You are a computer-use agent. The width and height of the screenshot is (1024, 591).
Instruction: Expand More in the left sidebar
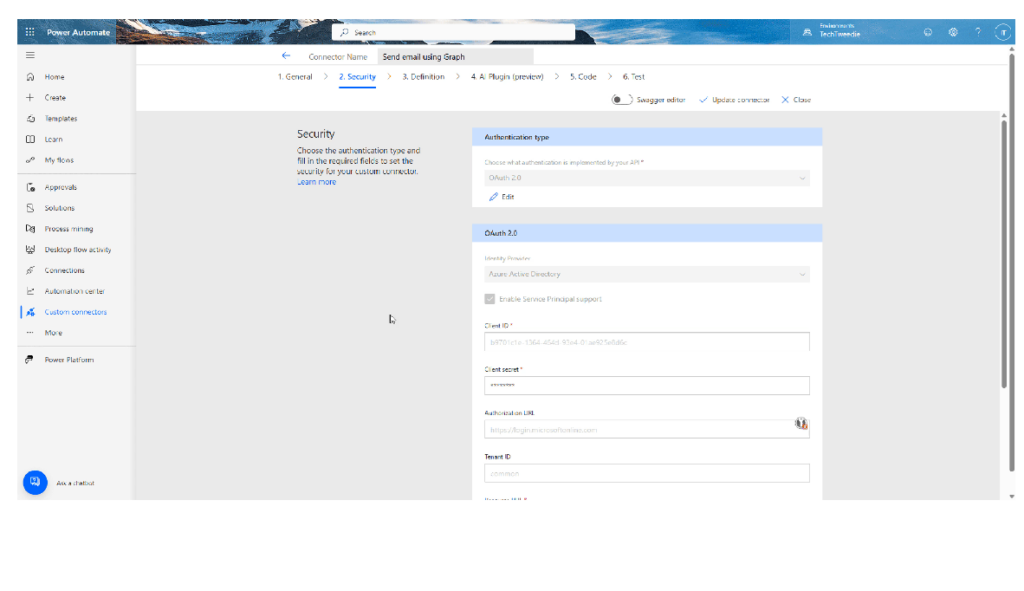point(52,333)
